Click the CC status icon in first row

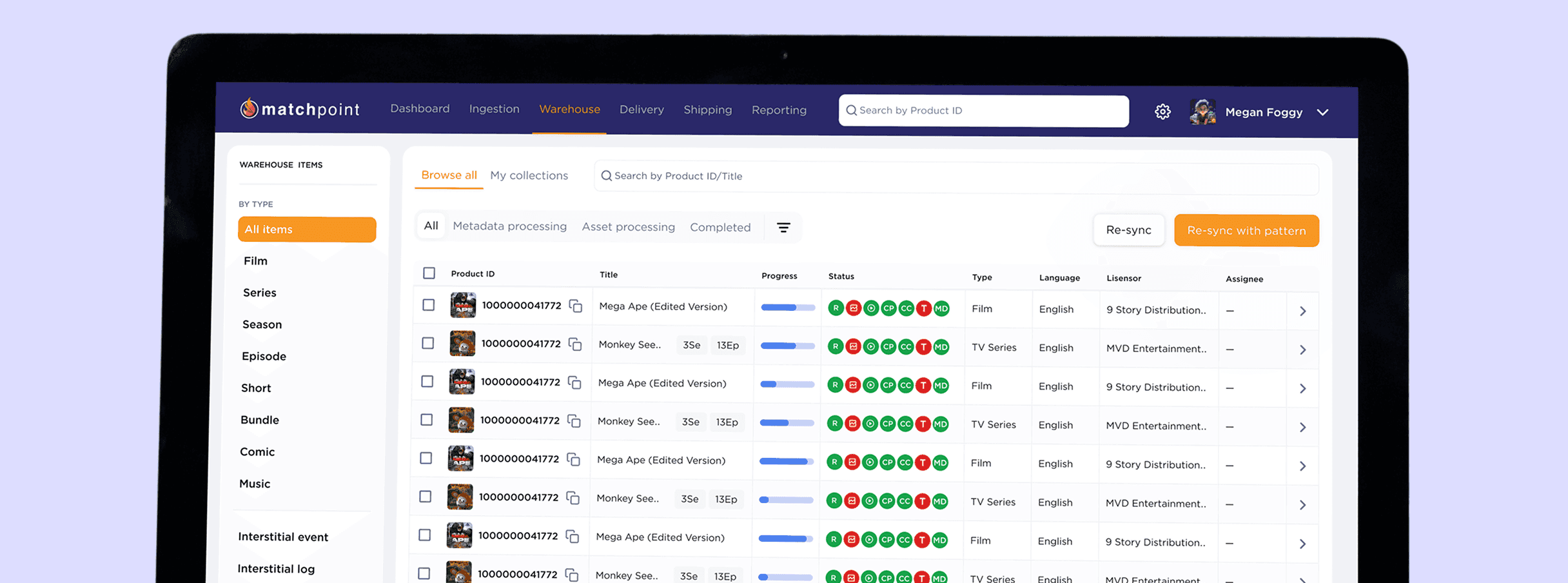click(906, 308)
